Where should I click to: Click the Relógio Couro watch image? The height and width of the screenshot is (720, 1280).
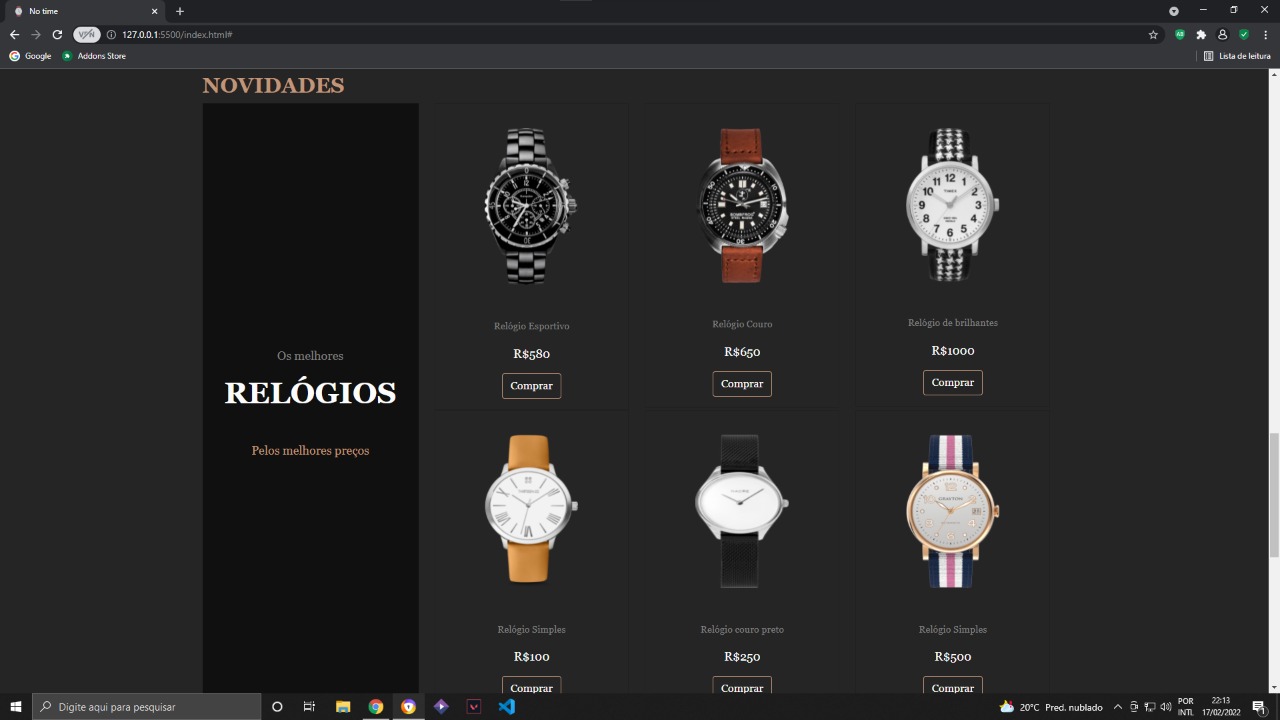(742, 207)
